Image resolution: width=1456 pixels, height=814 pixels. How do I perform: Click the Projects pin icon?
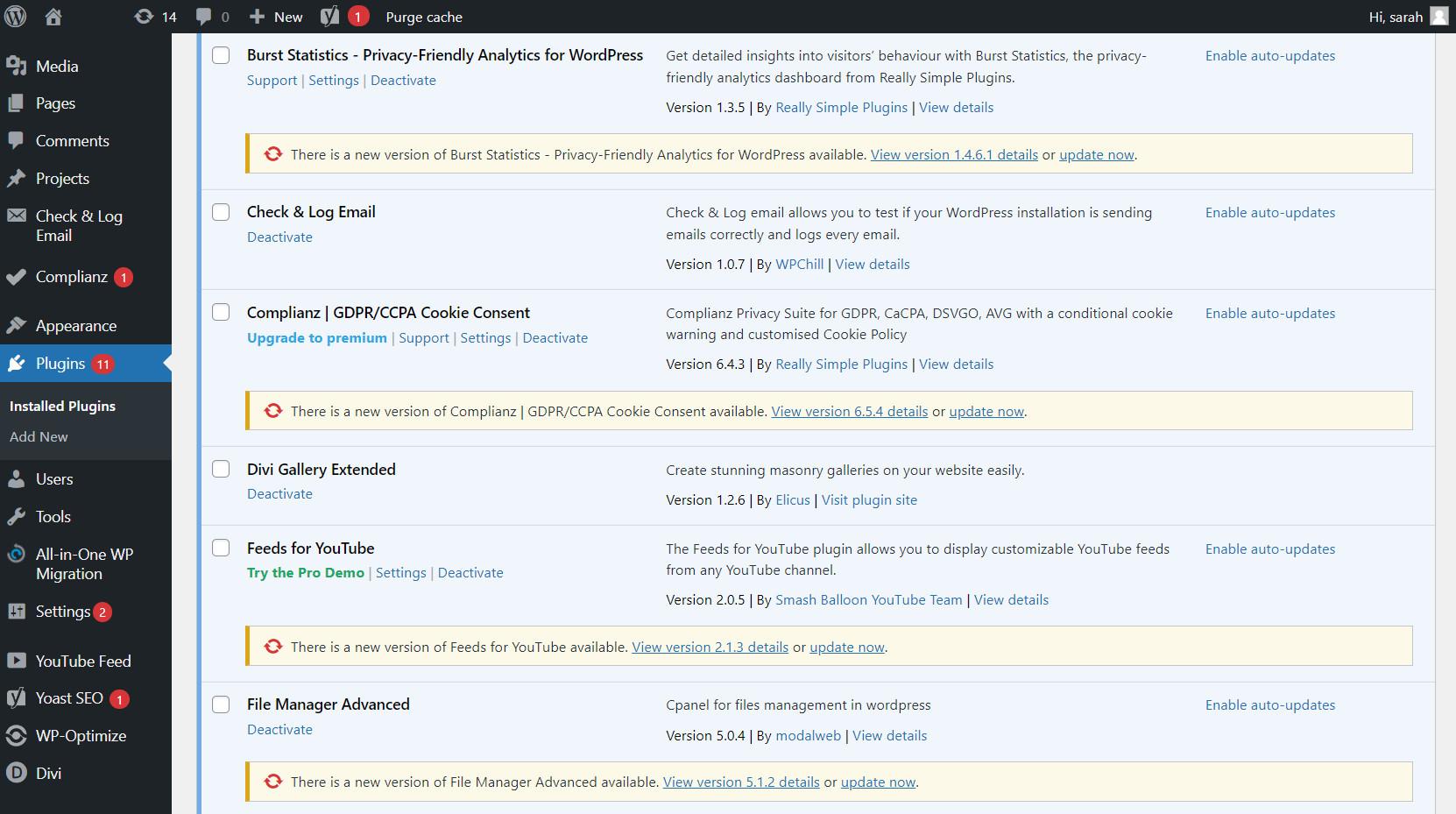[16, 178]
